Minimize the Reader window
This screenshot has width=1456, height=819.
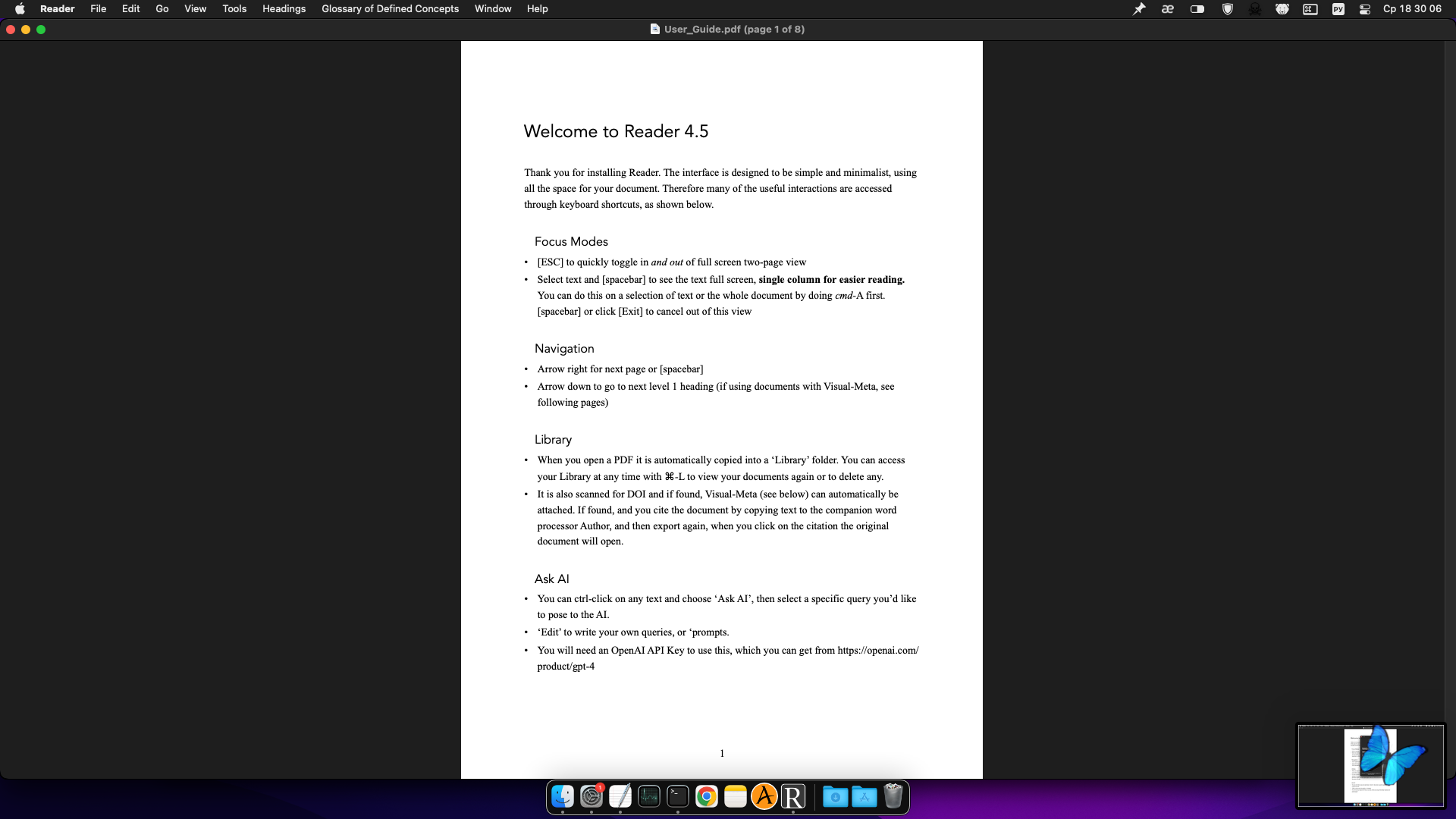point(26,30)
